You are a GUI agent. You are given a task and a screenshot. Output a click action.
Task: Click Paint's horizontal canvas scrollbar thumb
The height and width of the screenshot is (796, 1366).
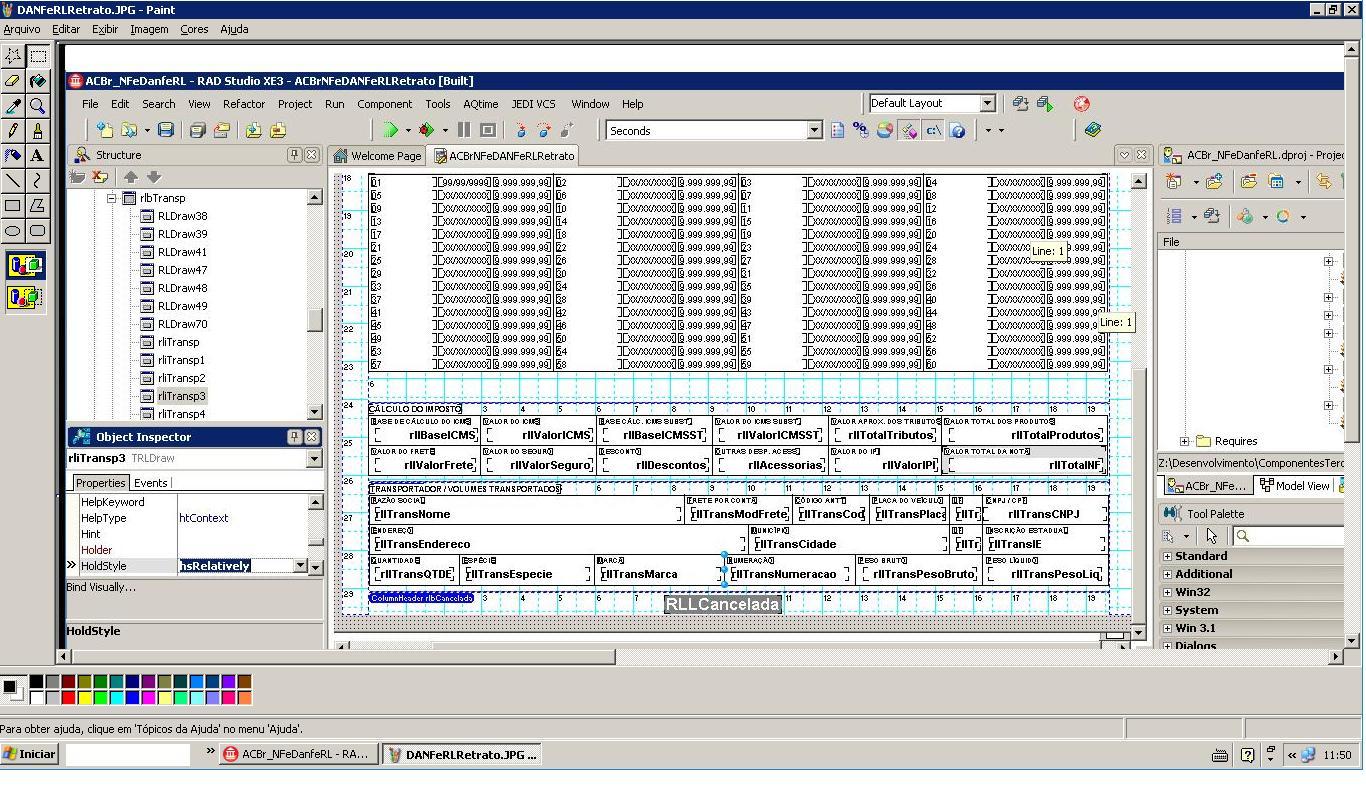pos(345,656)
